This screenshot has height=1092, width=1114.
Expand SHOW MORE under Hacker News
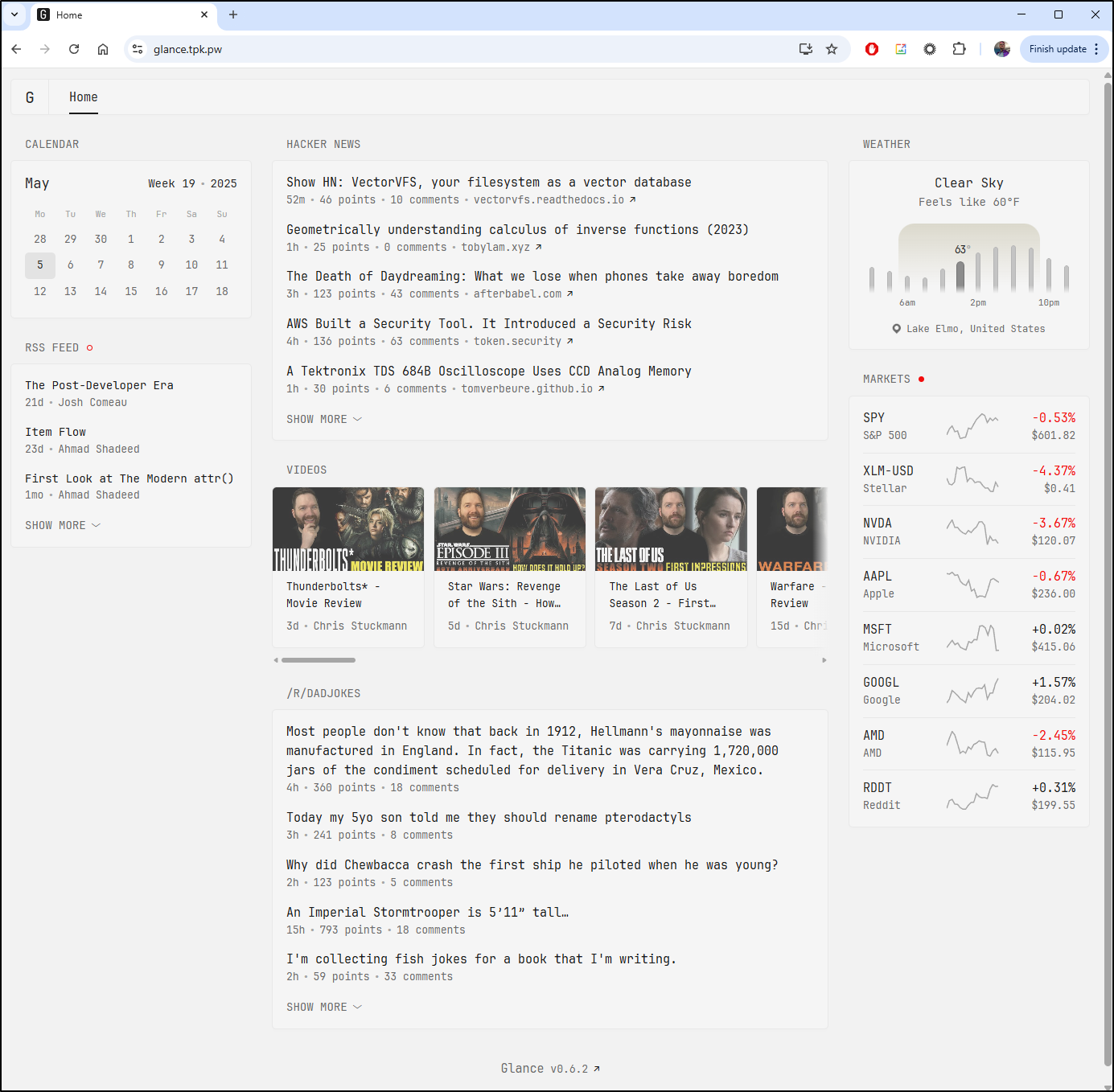[x=324, y=419]
